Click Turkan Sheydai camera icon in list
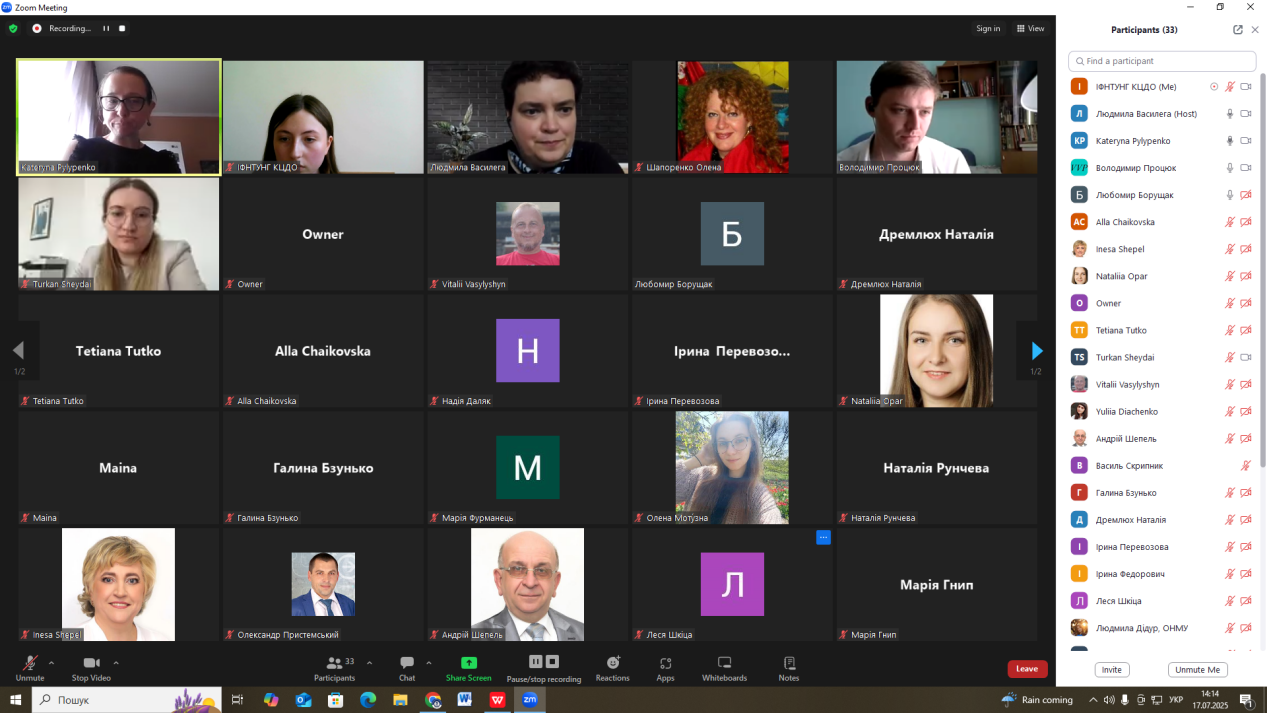Viewport: 1267px width, 713px height. 1246,357
